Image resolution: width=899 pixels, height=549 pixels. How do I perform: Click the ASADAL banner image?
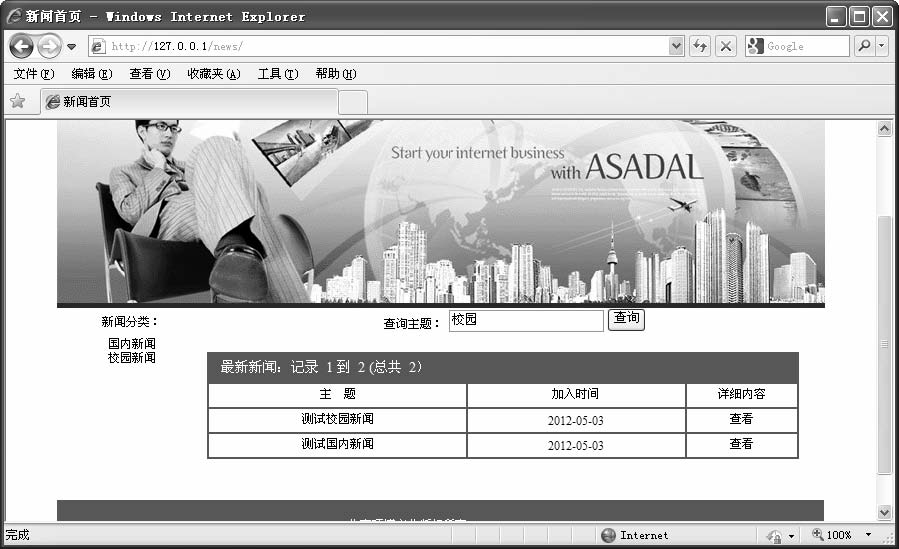point(440,212)
